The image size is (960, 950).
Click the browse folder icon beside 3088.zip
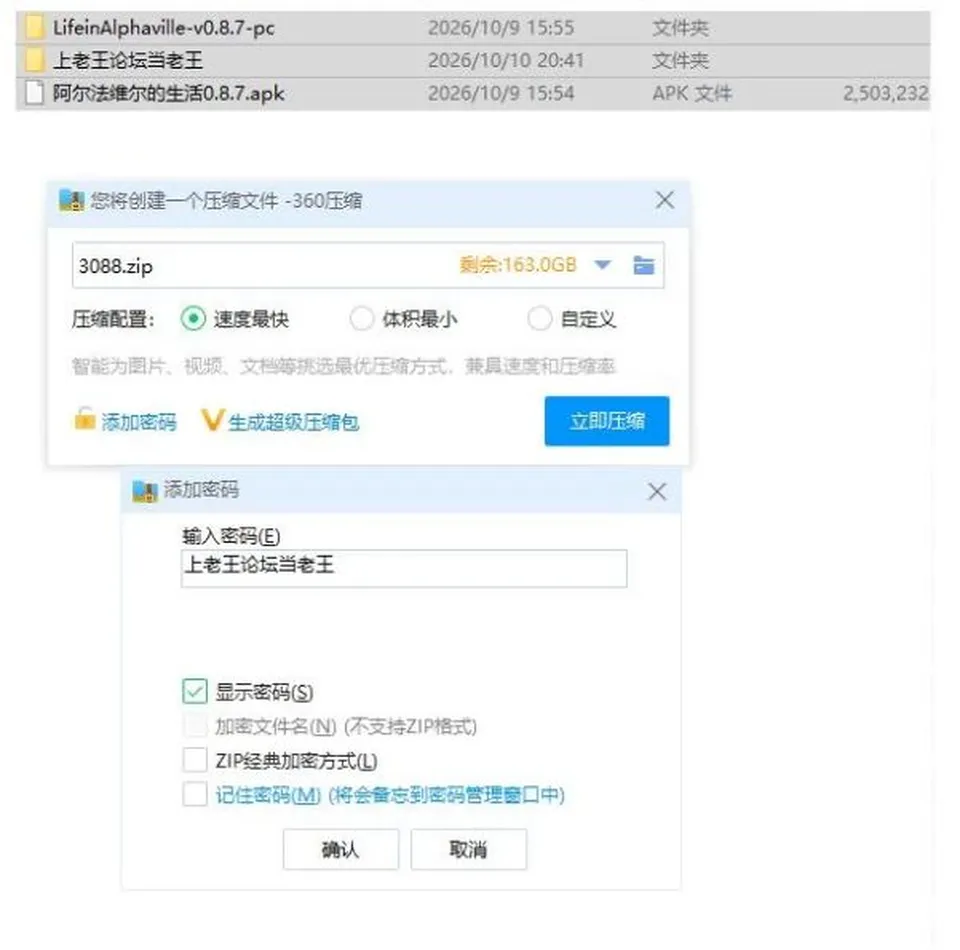click(x=643, y=265)
